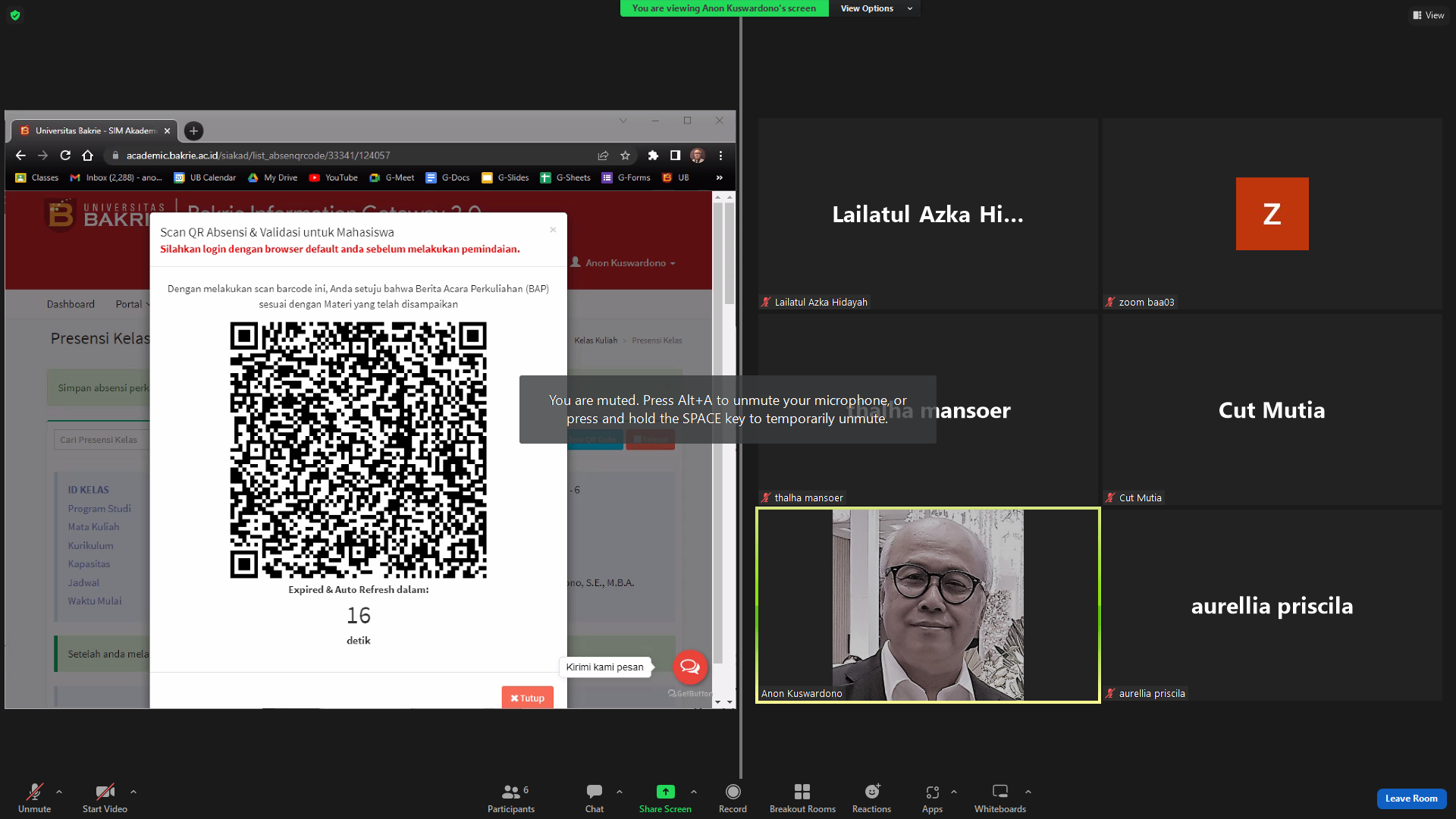This screenshot has height=819, width=1456.
Task: Open G-Forms bookmark
Action: pyautogui.click(x=626, y=177)
